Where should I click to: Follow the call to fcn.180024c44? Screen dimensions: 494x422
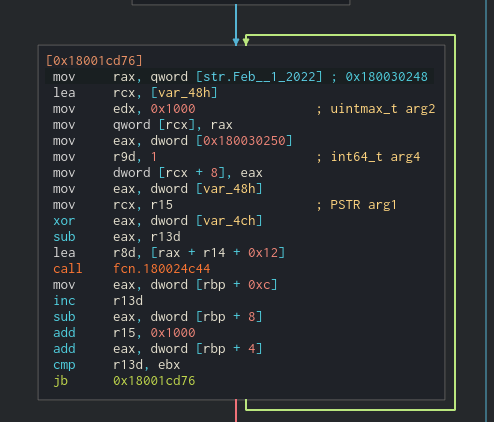[162, 269]
